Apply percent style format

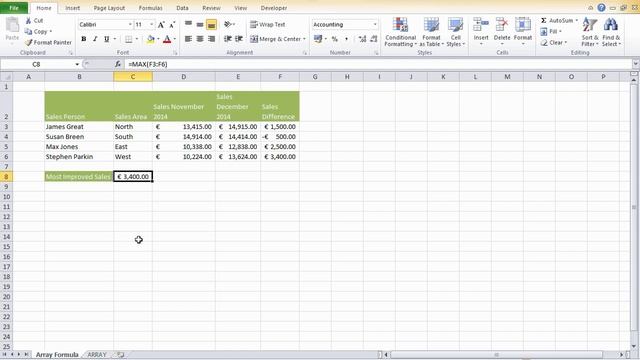(335, 39)
